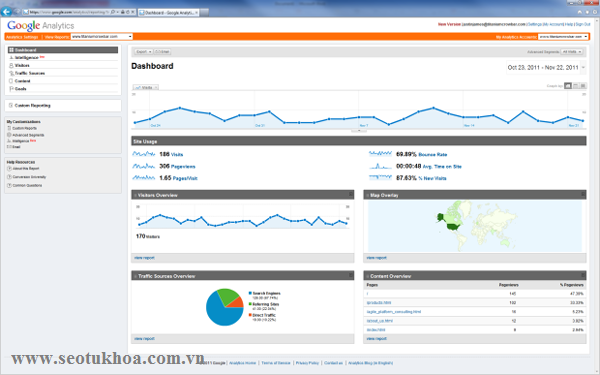The width and height of the screenshot is (600, 375).
Task: Open the Goals sidebar section
Action: tap(20, 89)
